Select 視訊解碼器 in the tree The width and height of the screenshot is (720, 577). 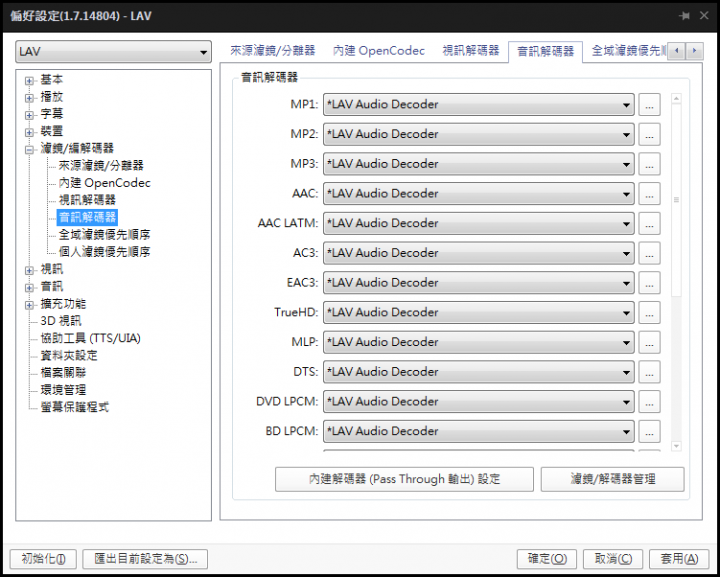(87, 200)
